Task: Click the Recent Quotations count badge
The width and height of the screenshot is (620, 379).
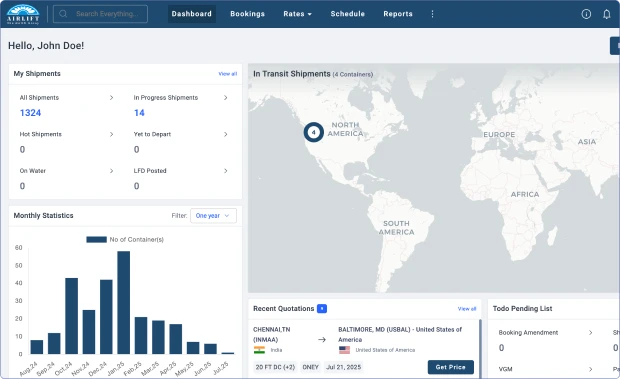Action: [x=322, y=309]
